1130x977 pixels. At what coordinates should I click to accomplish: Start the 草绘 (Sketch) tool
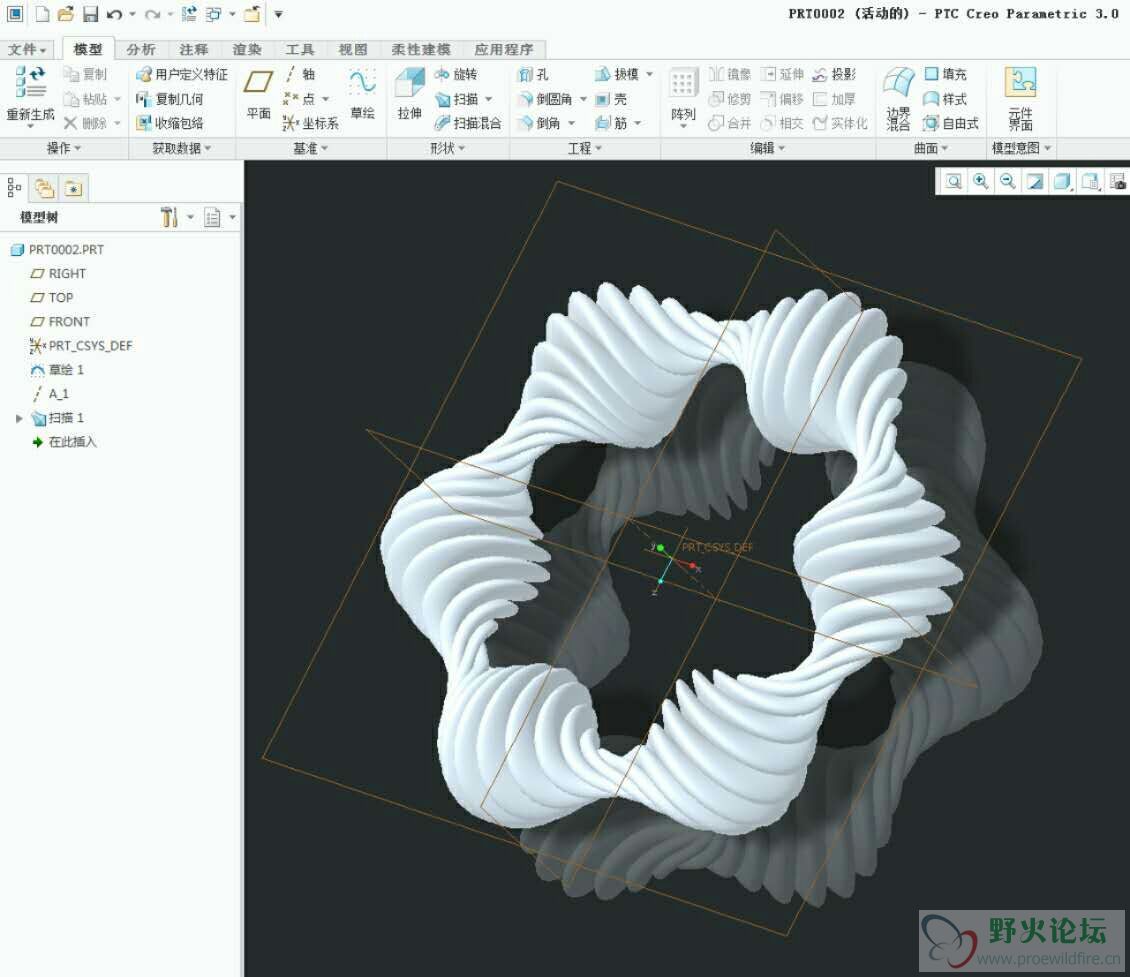pyautogui.click(x=362, y=94)
